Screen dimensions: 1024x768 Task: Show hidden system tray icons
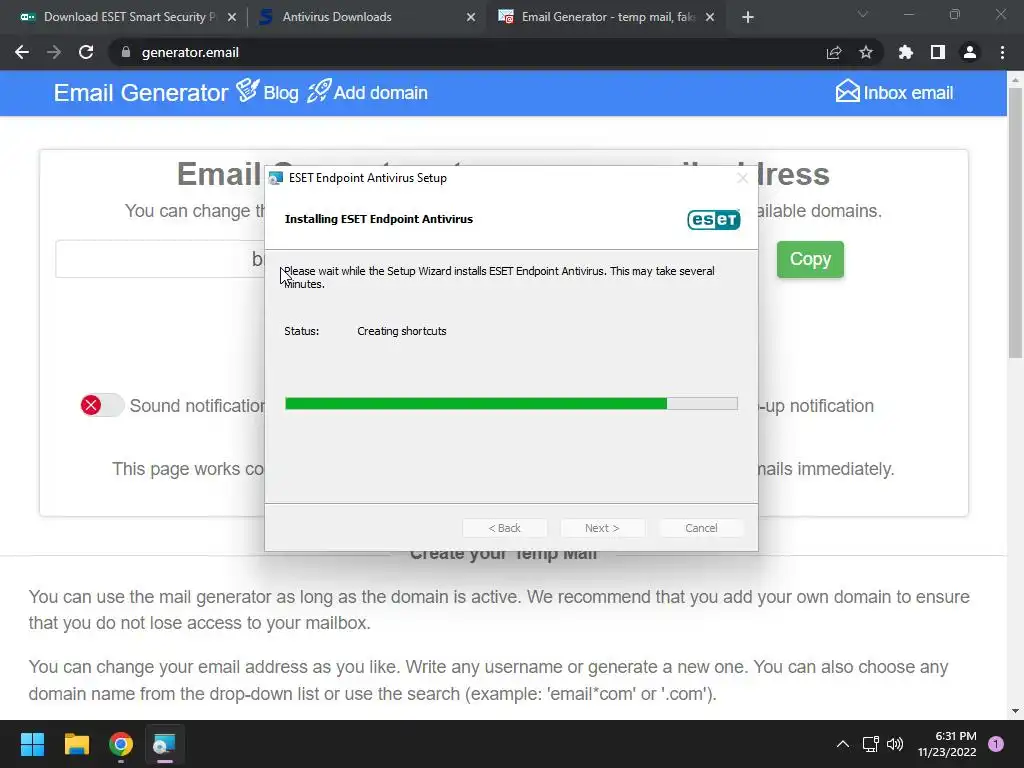843,744
